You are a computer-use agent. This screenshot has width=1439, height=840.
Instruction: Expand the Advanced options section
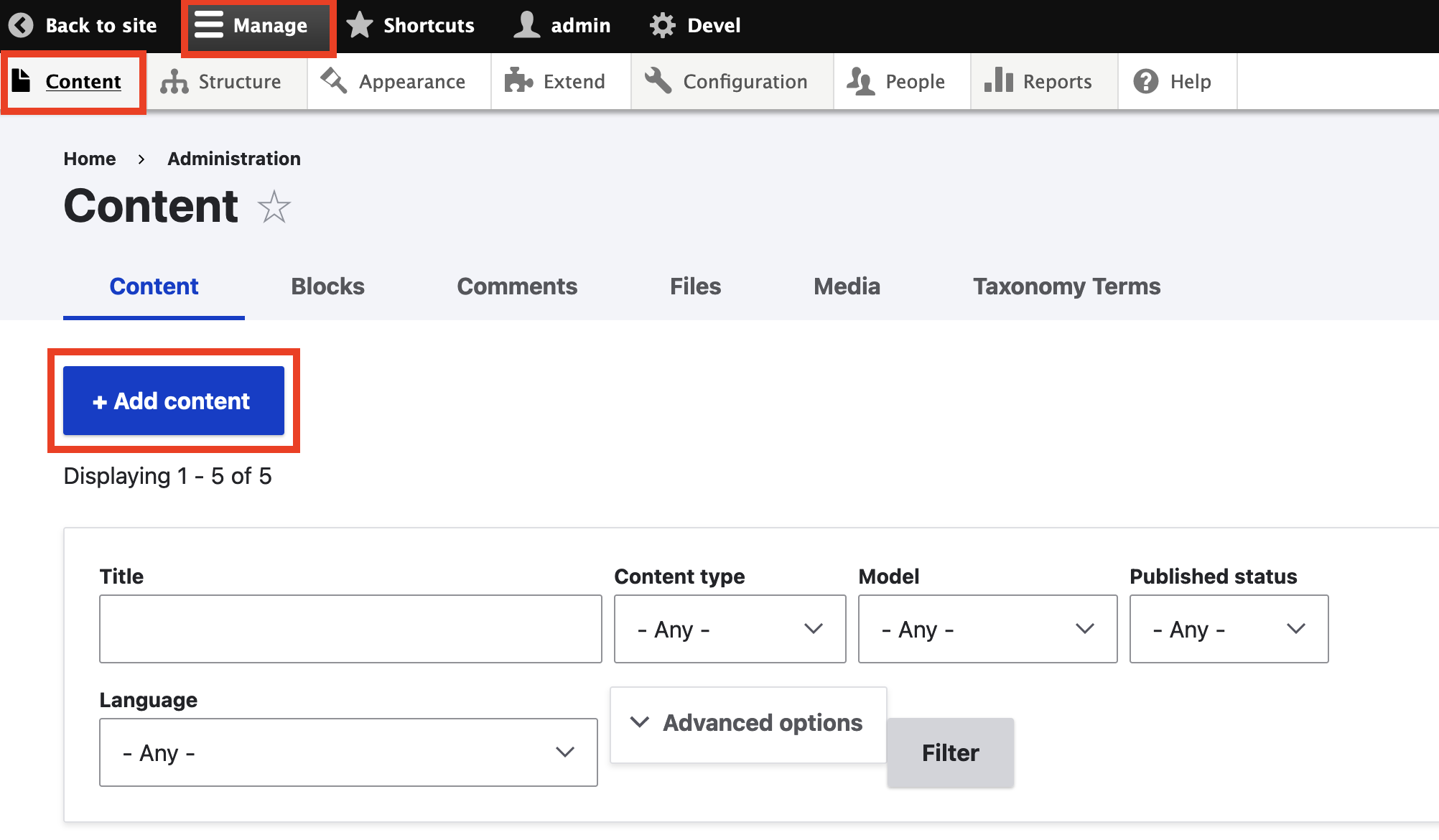pyautogui.click(x=747, y=723)
